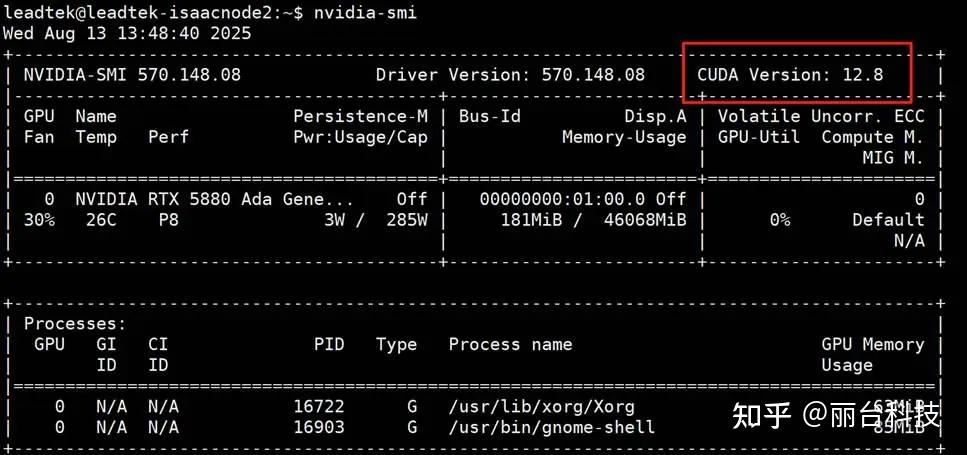Click the GPU temperature reading 26C
This screenshot has height=455, width=967.
click(101, 220)
